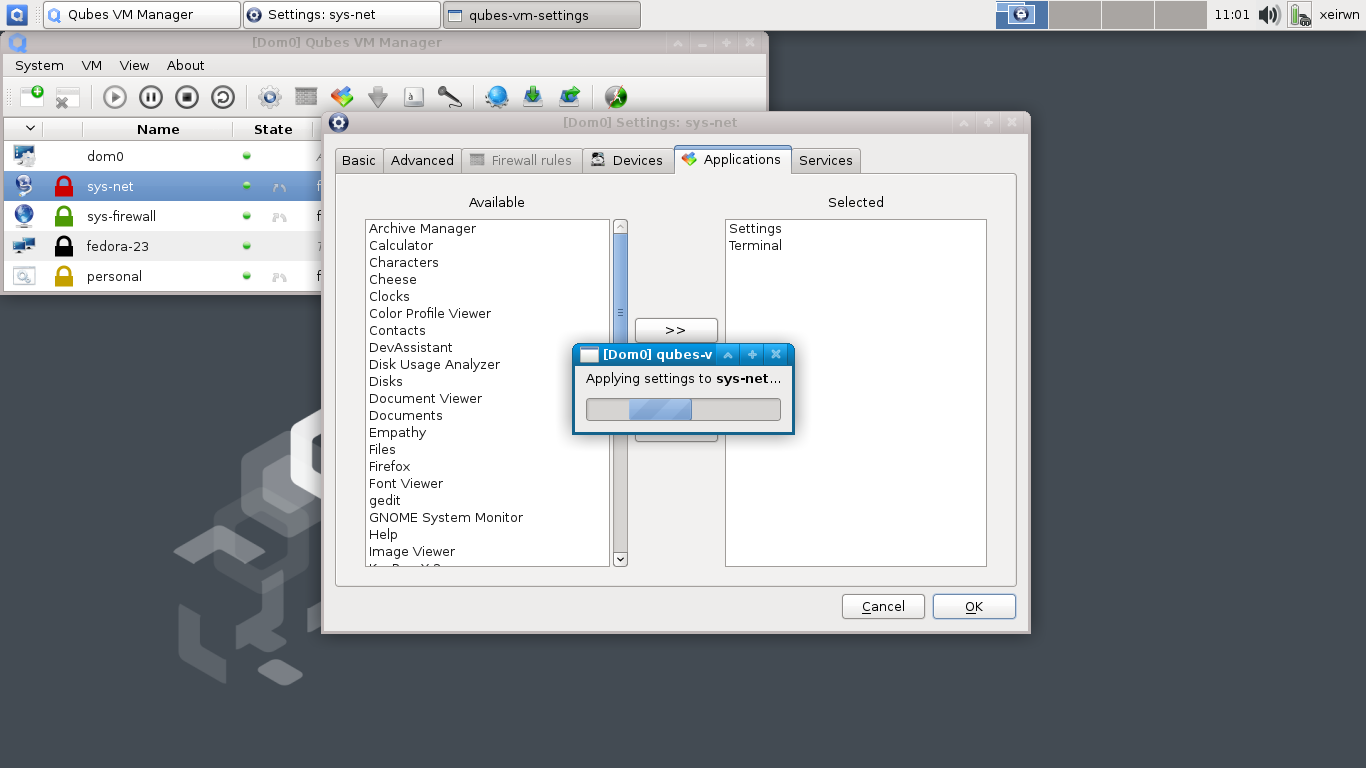Image resolution: width=1366 pixels, height=768 pixels.
Task: Click the OK button in Settings dialog
Action: (x=974, y=606)
